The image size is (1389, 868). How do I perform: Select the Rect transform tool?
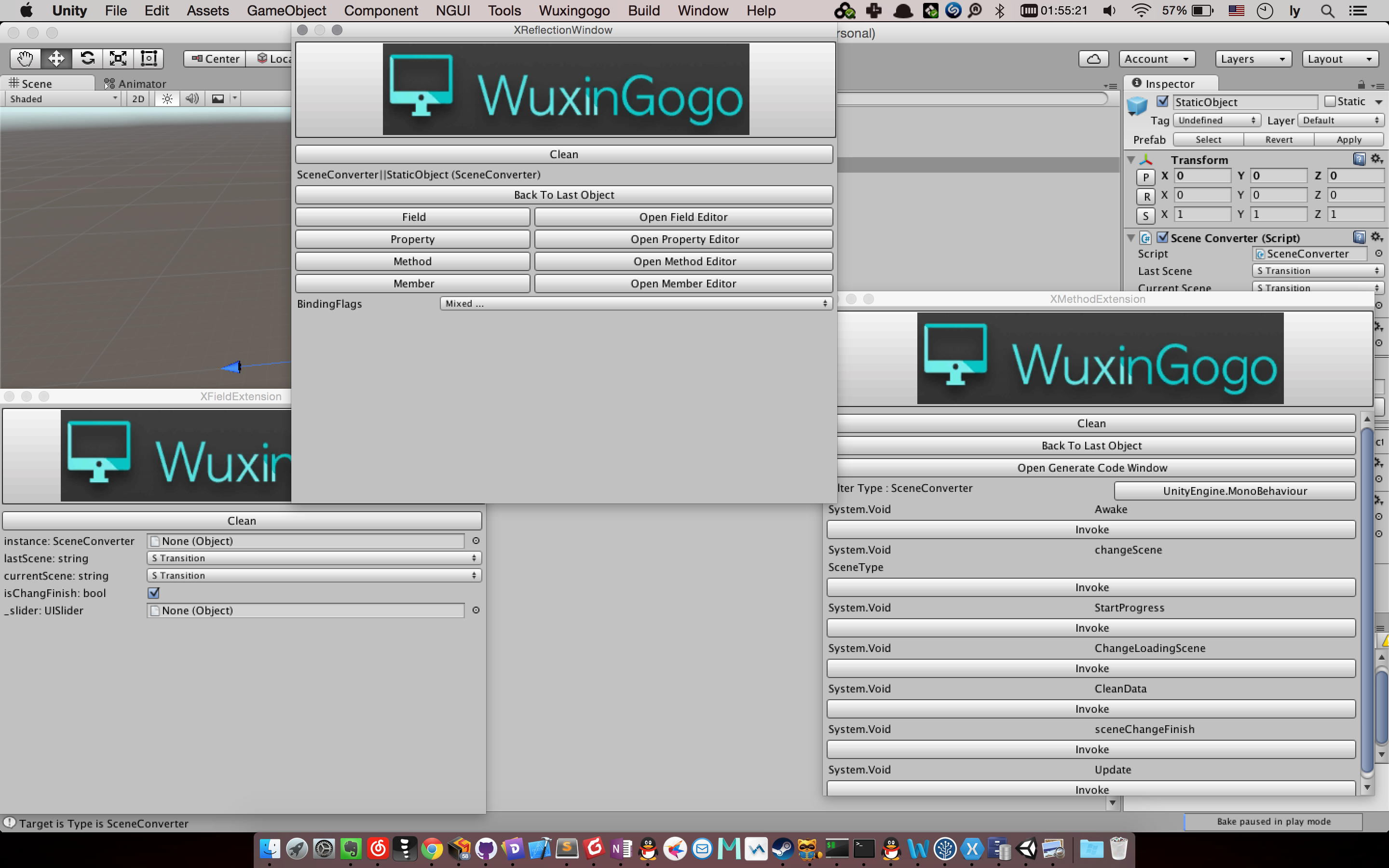[149, 58]
